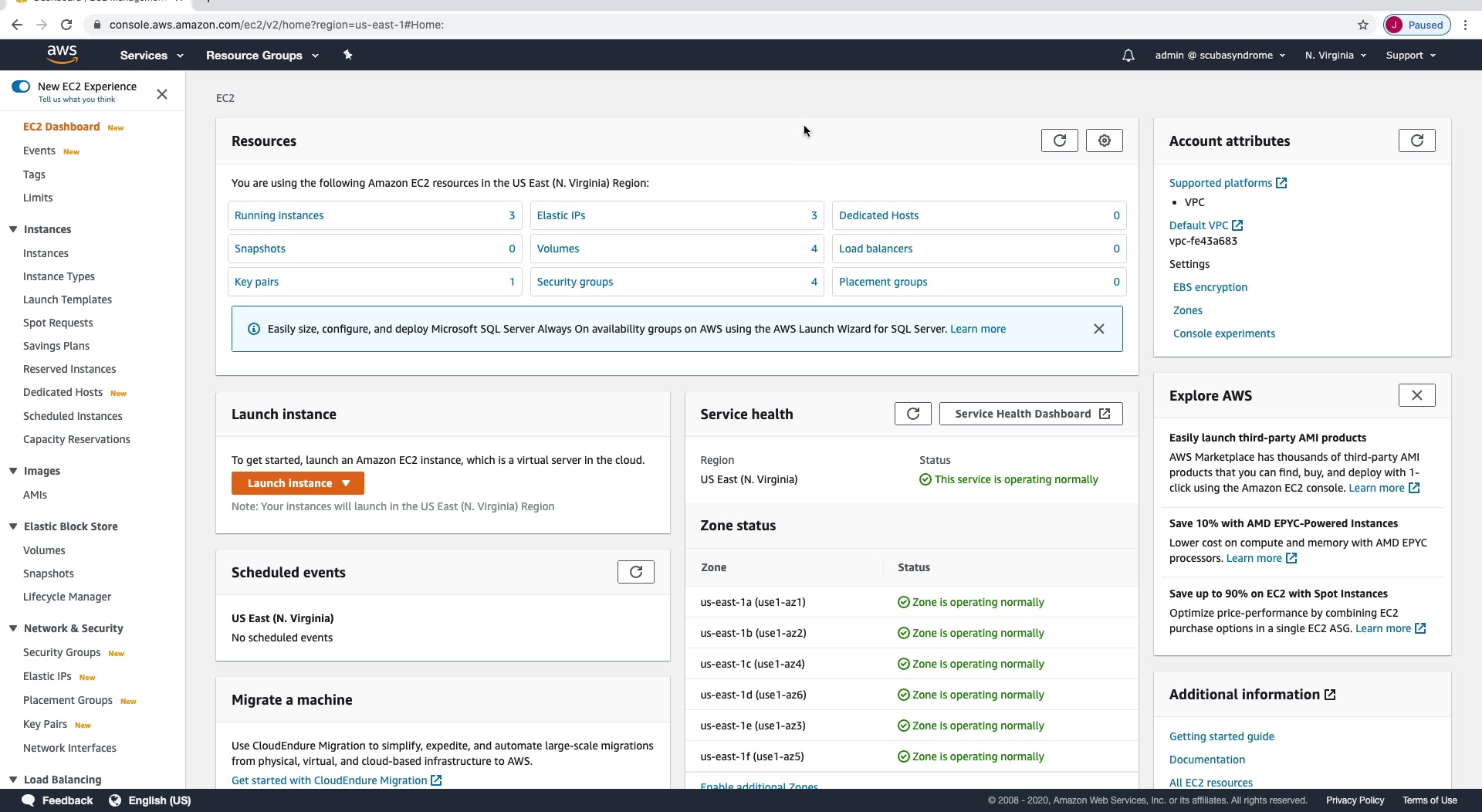Screen dimensions: 1482x812
Task: Click the Running instances resource tile
Action: pyautogui.click(x=374, y=215)
